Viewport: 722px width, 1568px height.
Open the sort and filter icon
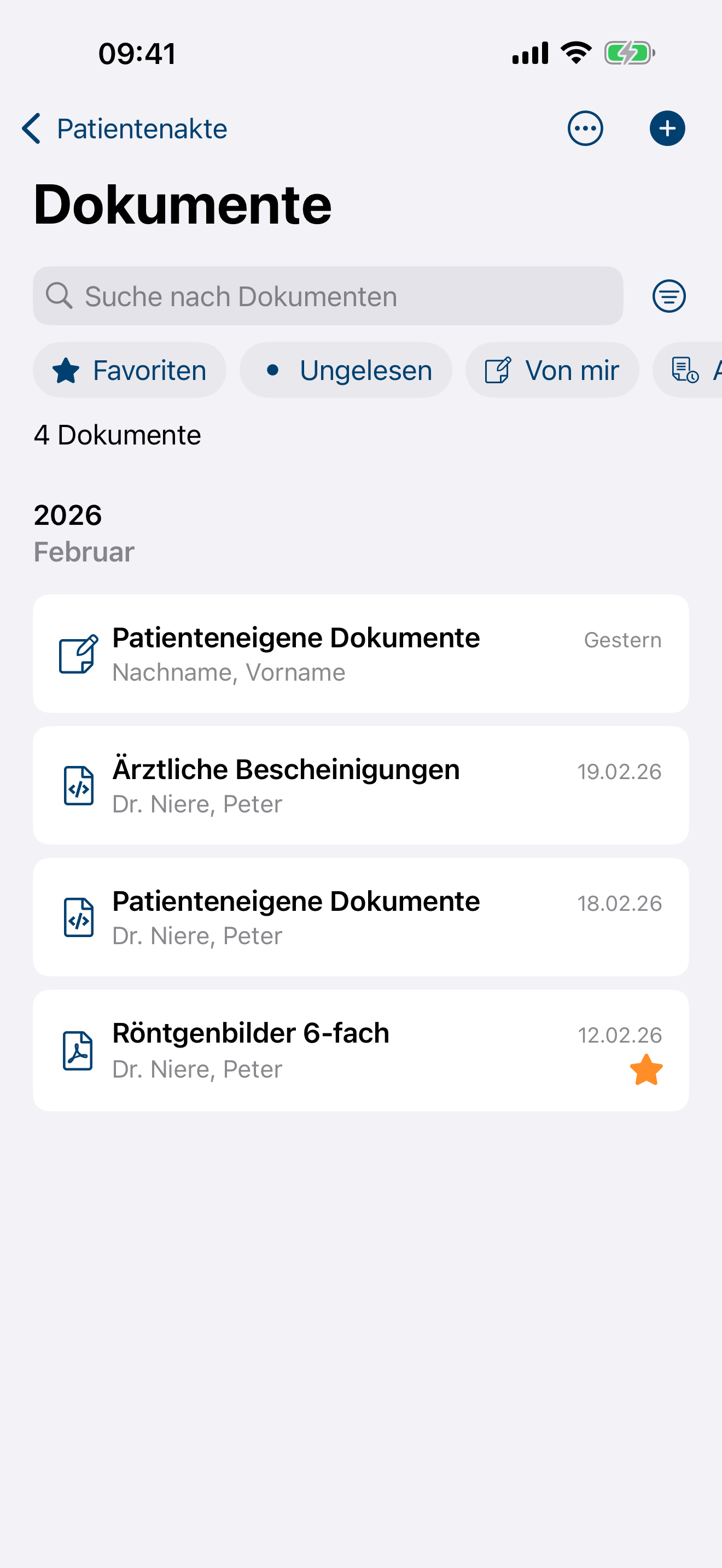[669, 296]
